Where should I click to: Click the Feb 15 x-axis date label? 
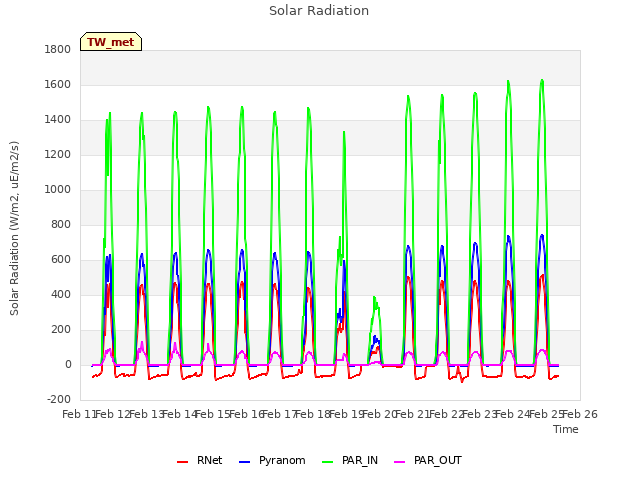pyautogui.click(x=213, y=414)
